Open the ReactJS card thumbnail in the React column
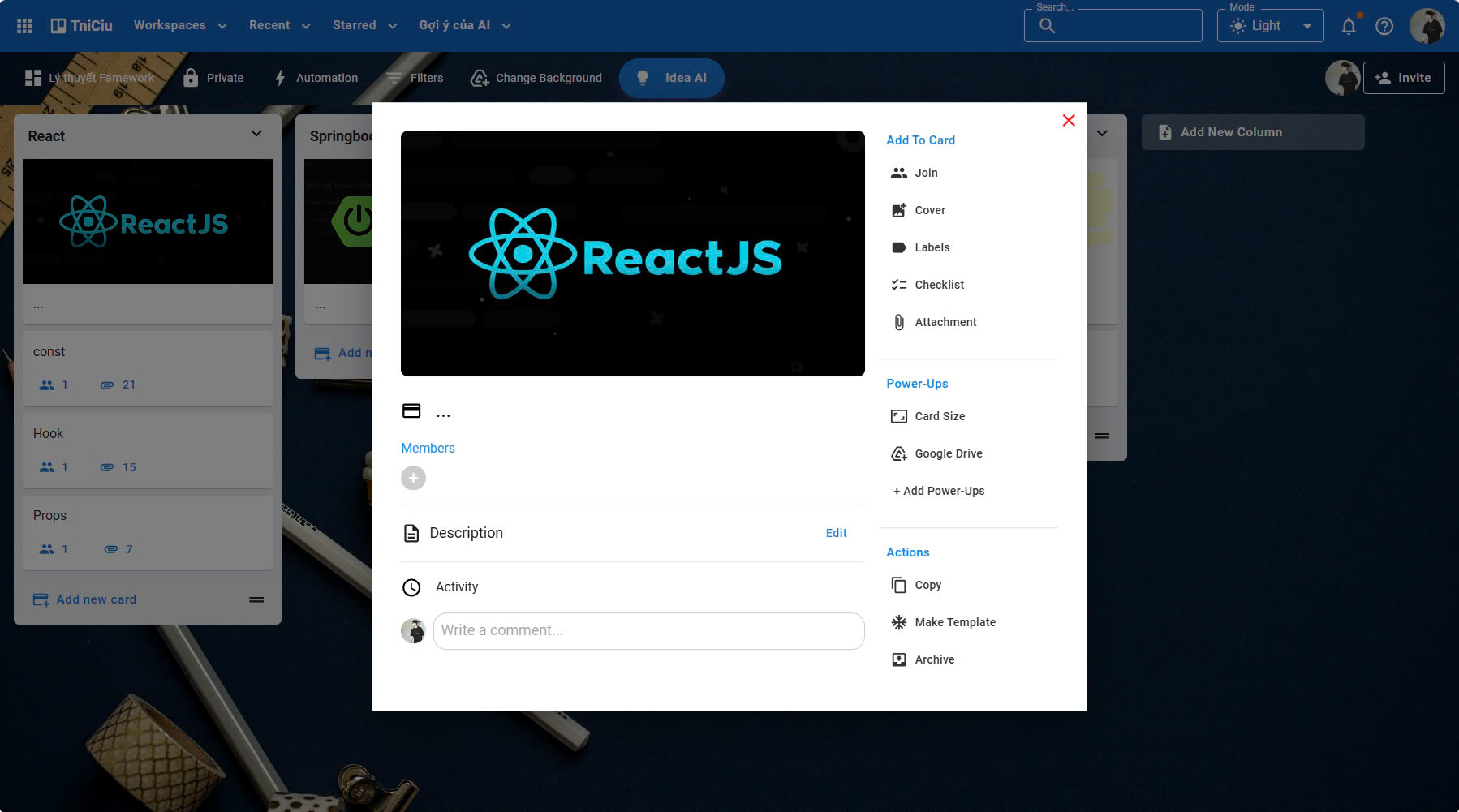This screenshot has width=1459, height=812. pyautogui.click(x=148, y=221)
